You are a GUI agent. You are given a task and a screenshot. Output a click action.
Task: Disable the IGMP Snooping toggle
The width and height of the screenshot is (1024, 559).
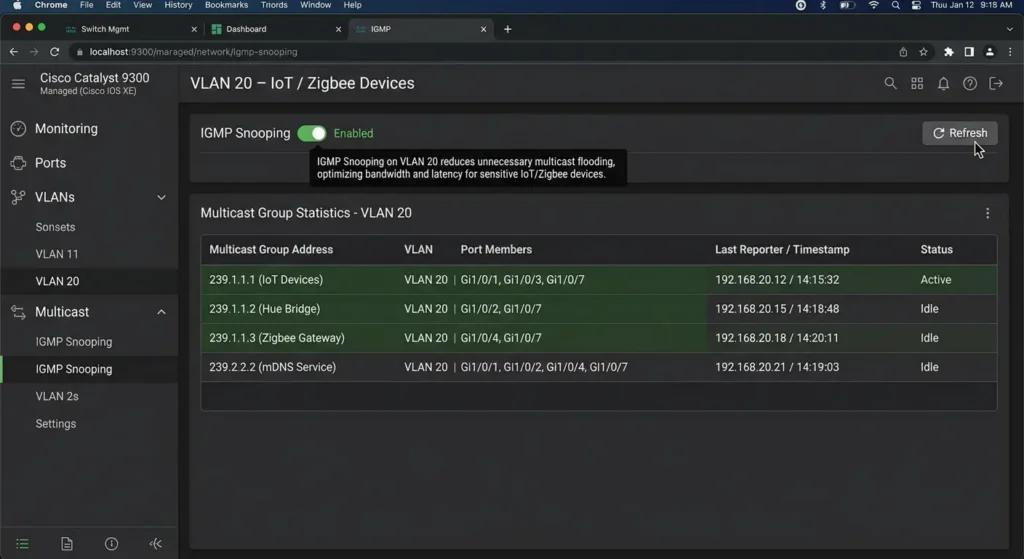click(312, 133)
